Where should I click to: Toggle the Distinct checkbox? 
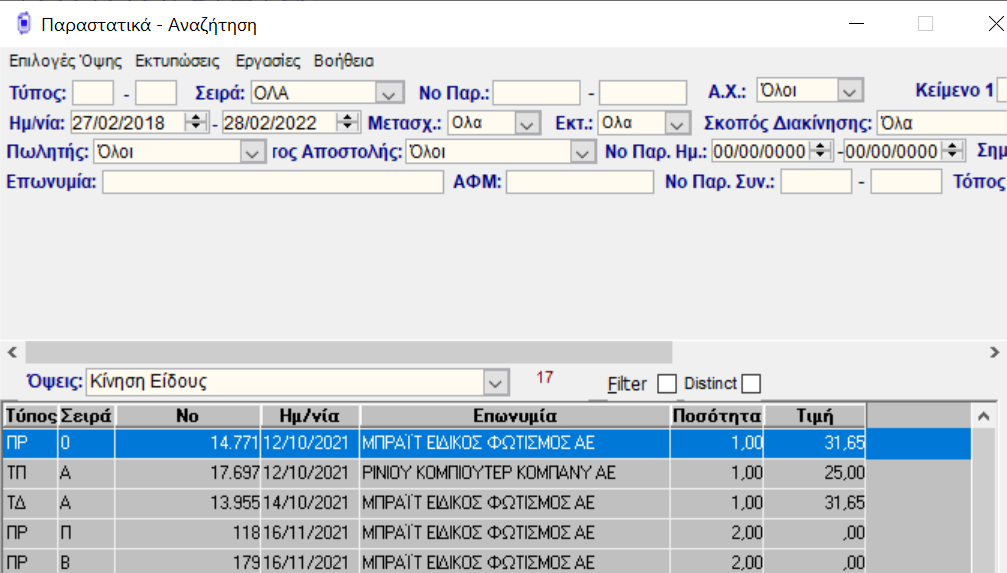point(751,384)
